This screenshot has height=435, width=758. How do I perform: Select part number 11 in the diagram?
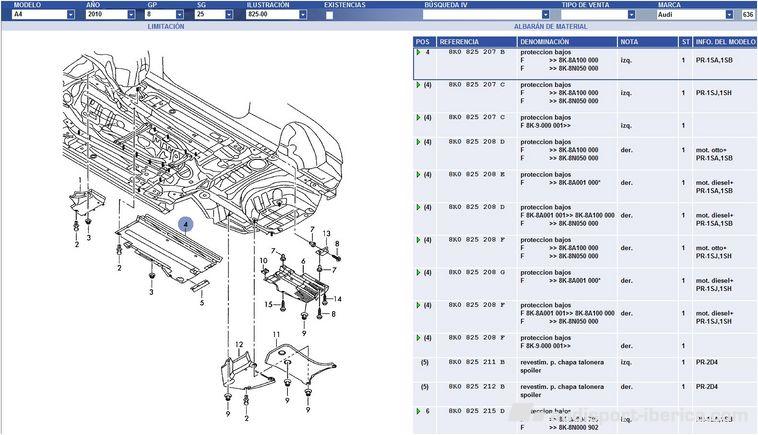pyautogui.click(x=275, y=332)
